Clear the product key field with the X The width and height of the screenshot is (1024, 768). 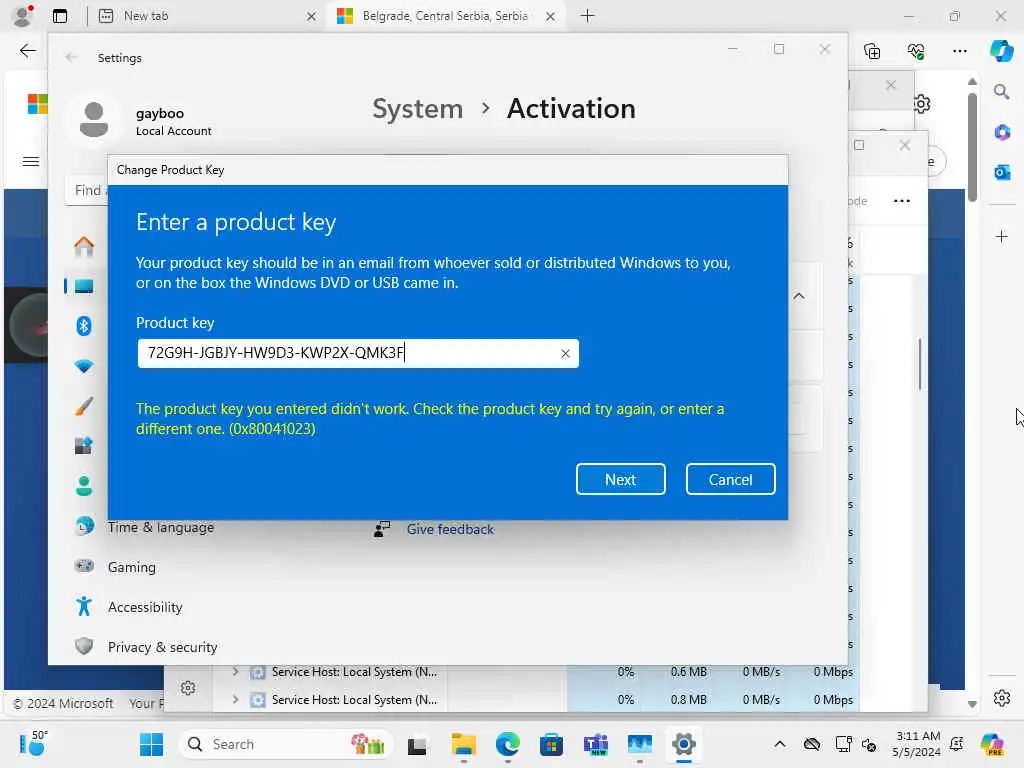[x=566, y=353]
